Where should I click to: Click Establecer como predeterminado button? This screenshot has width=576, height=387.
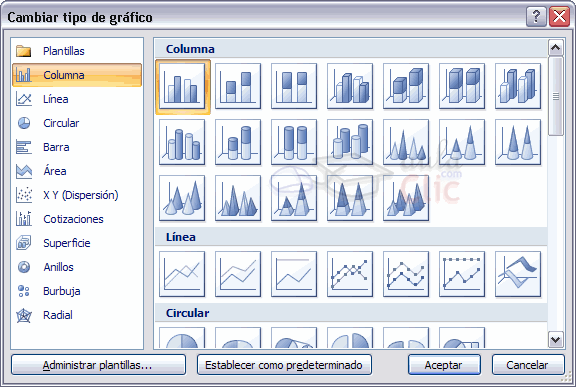click(x=284, y=365)
